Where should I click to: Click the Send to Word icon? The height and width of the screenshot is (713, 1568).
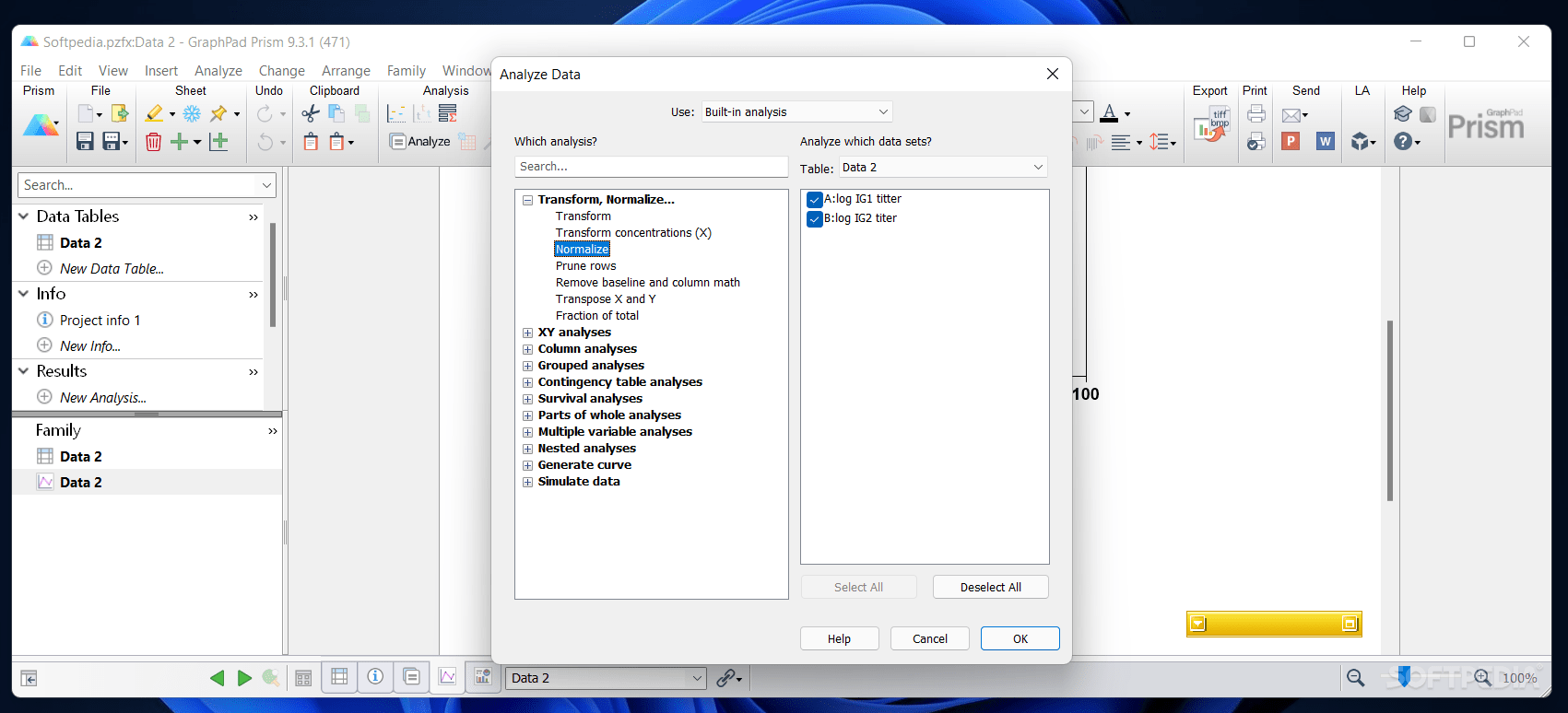[1326, 141]
